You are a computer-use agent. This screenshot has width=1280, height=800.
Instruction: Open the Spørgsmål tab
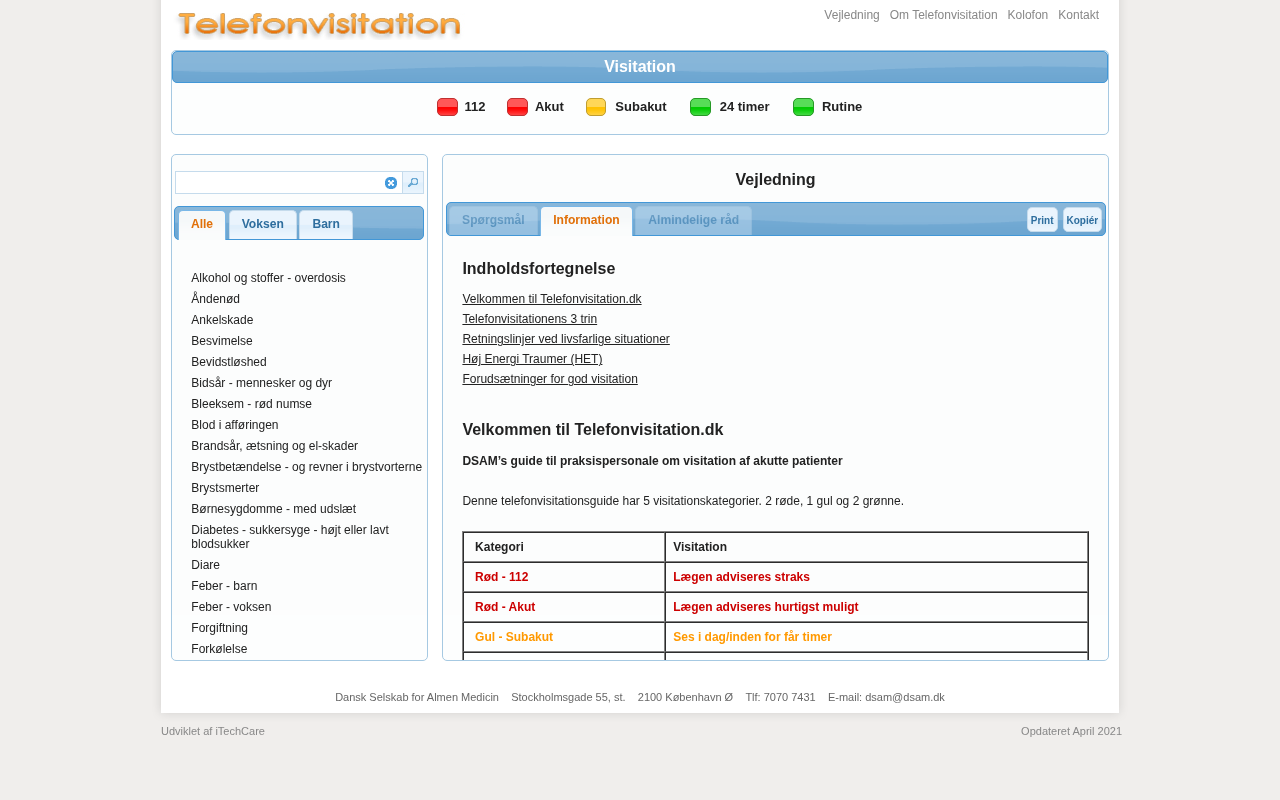pos(493,221)
